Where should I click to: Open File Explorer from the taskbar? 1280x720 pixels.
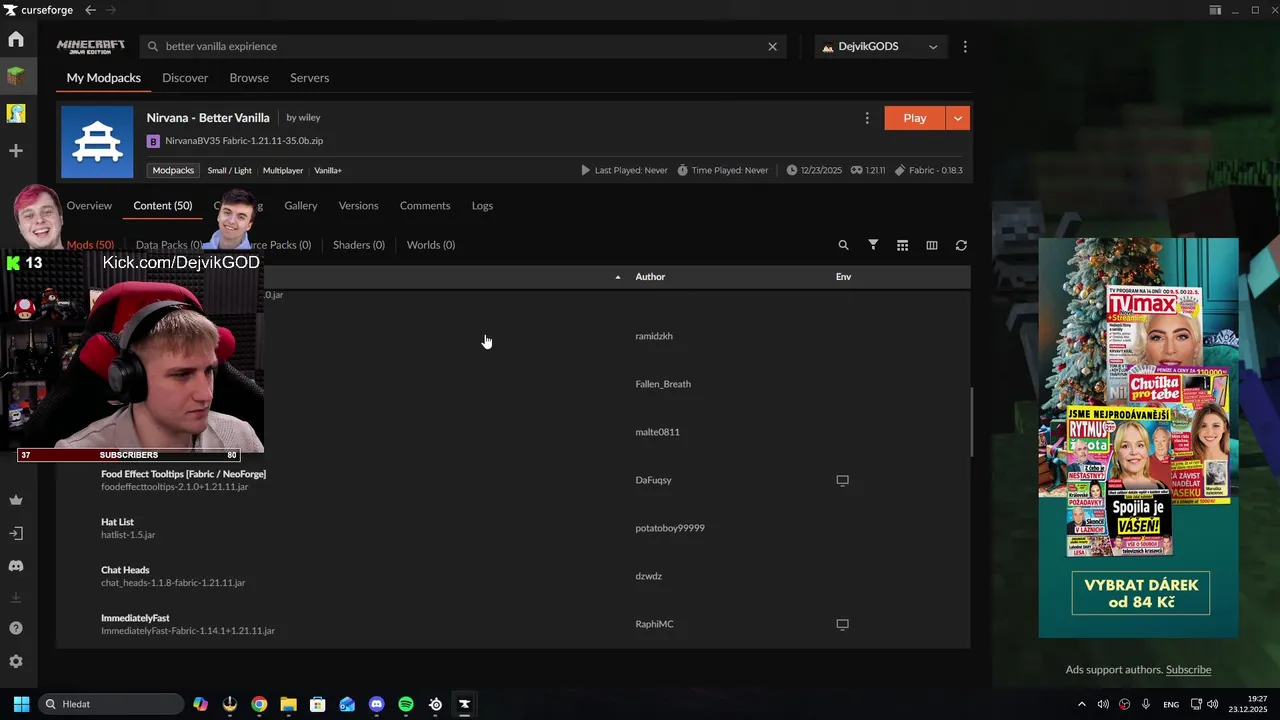click(288, 704)
